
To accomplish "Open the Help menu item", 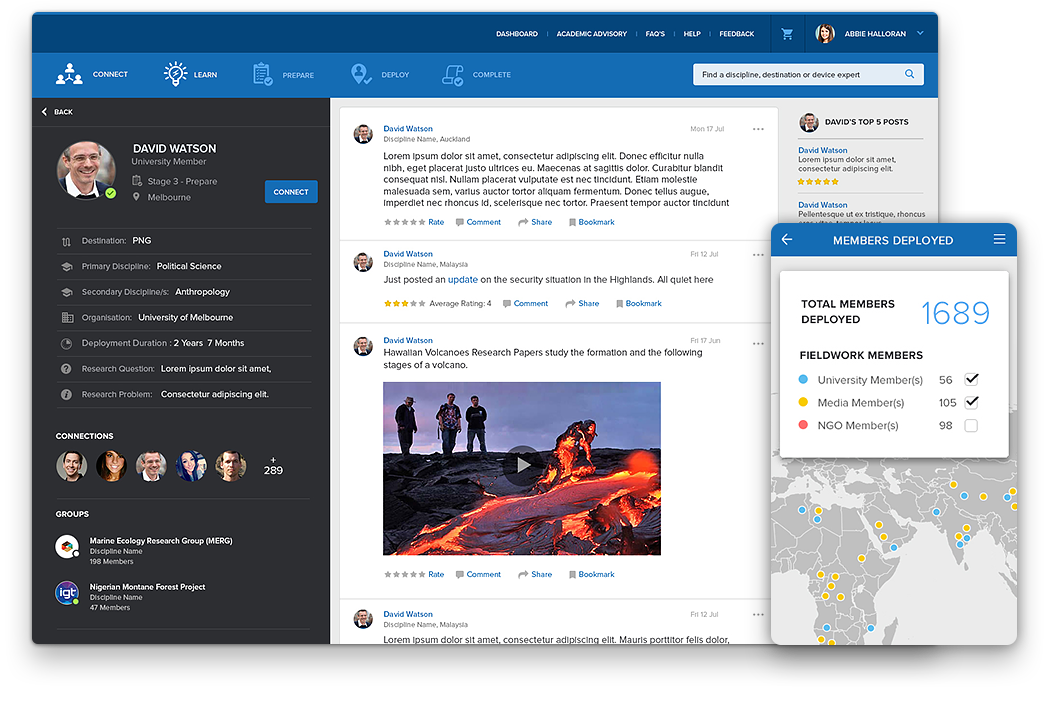I will 692,33.
